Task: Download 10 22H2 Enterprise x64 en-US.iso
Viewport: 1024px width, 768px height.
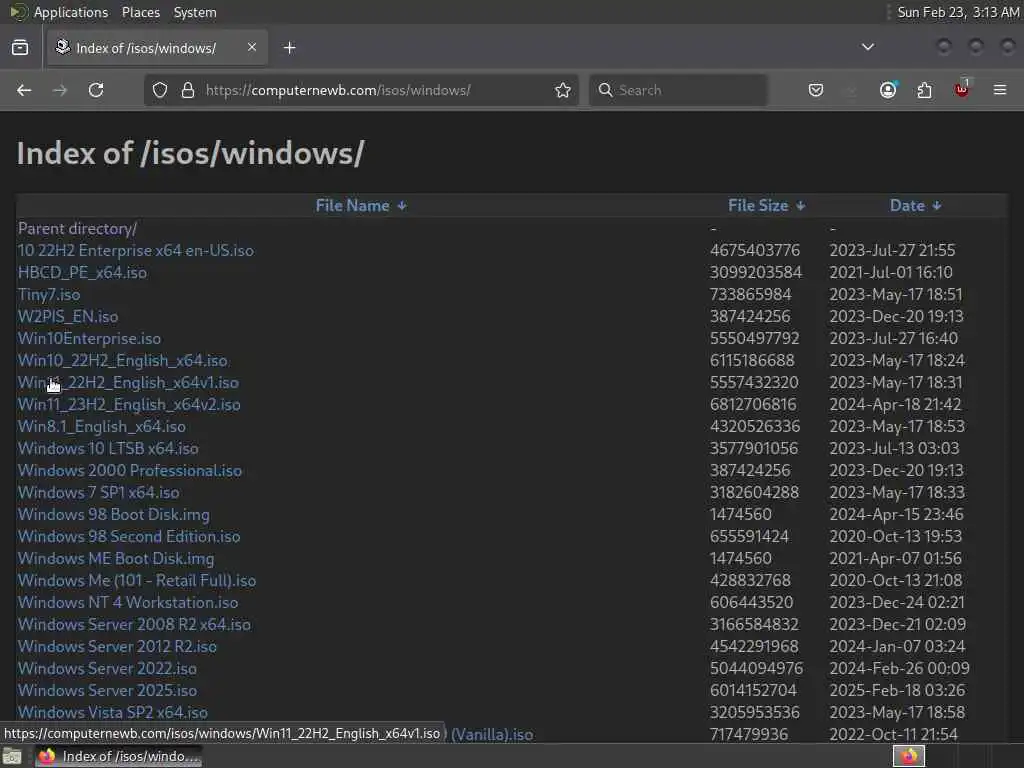Action: (x=136, y=251)
